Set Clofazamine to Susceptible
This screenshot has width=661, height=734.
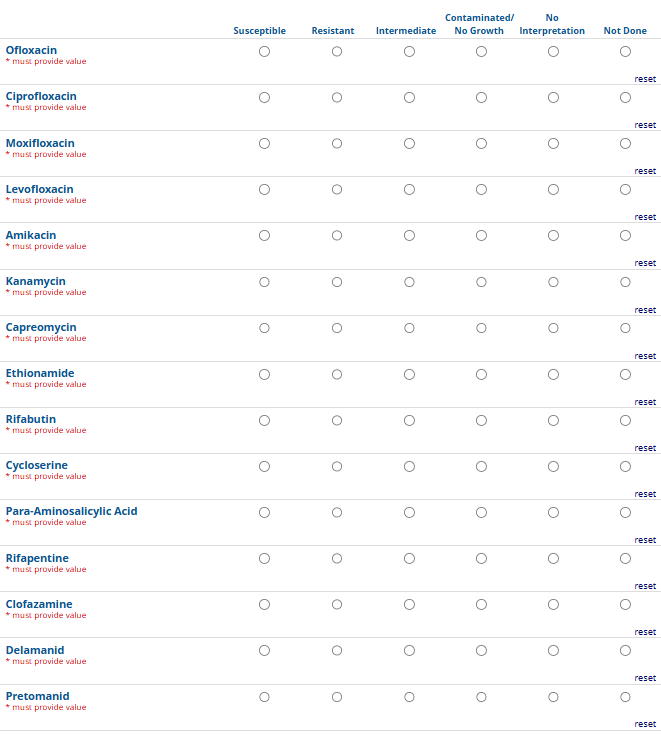(x=264, y=604)
